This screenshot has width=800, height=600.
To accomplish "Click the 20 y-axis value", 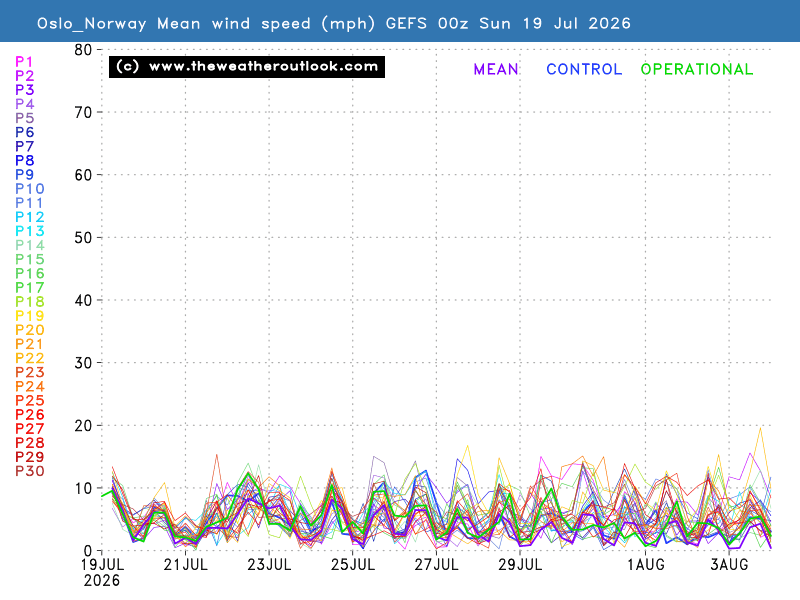I will pos(83,426).
